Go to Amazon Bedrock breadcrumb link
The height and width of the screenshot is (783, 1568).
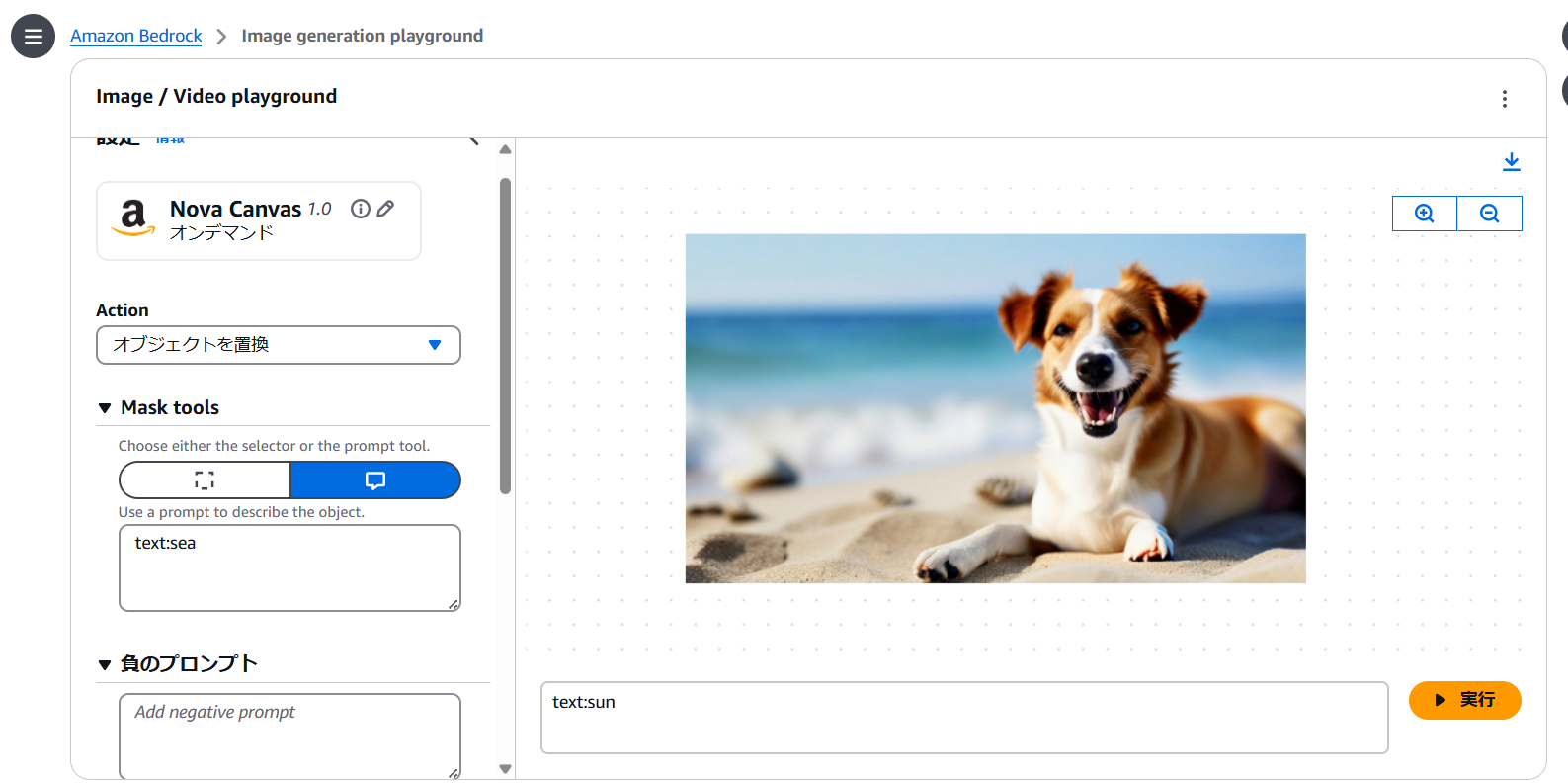coord(136,36)
